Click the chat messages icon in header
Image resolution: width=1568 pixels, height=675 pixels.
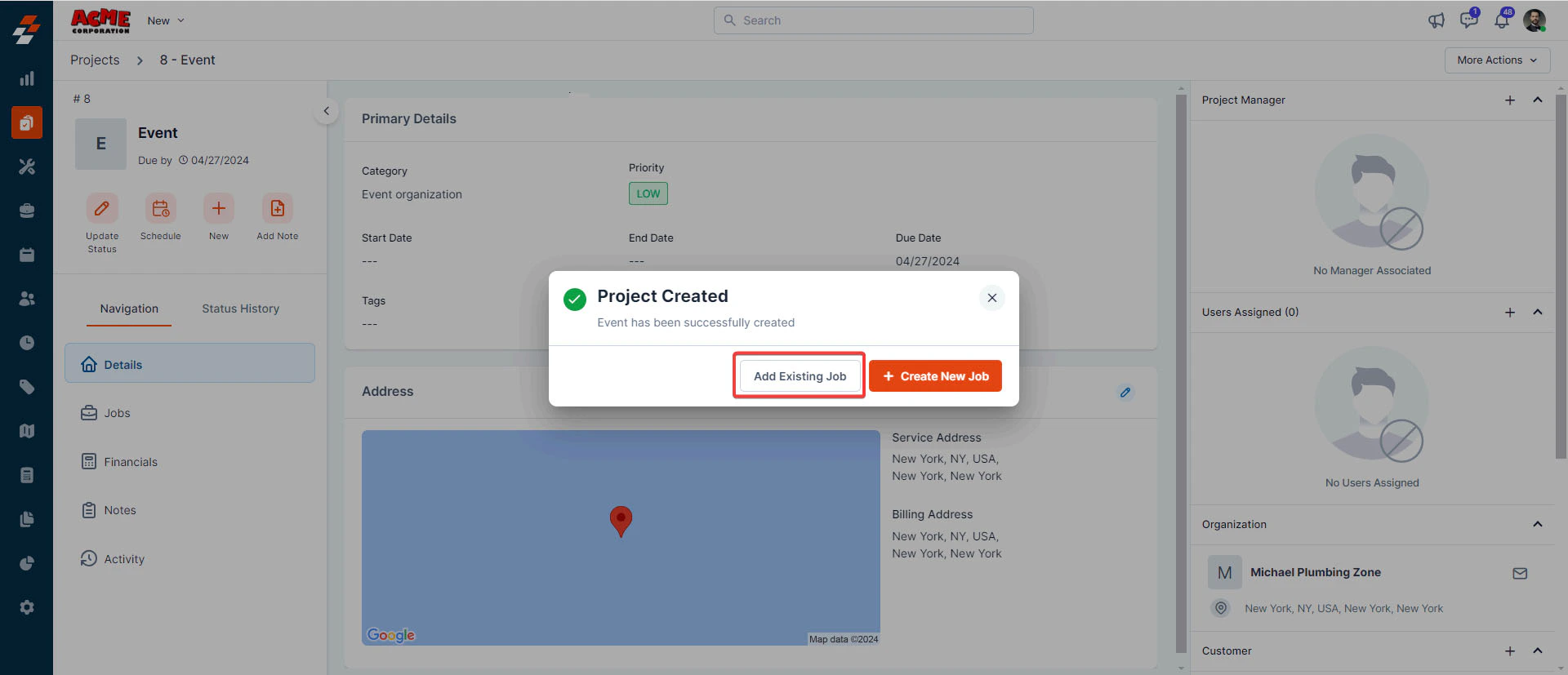(x=1469, y=20)
